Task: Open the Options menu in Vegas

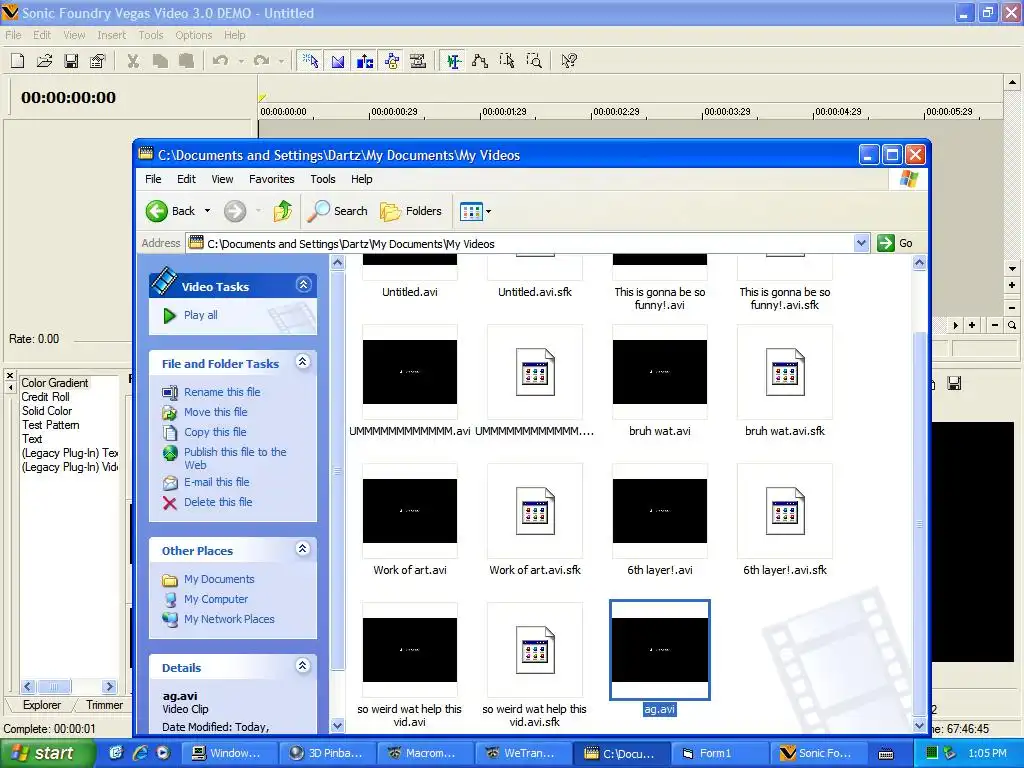Action: pos(193,35)
